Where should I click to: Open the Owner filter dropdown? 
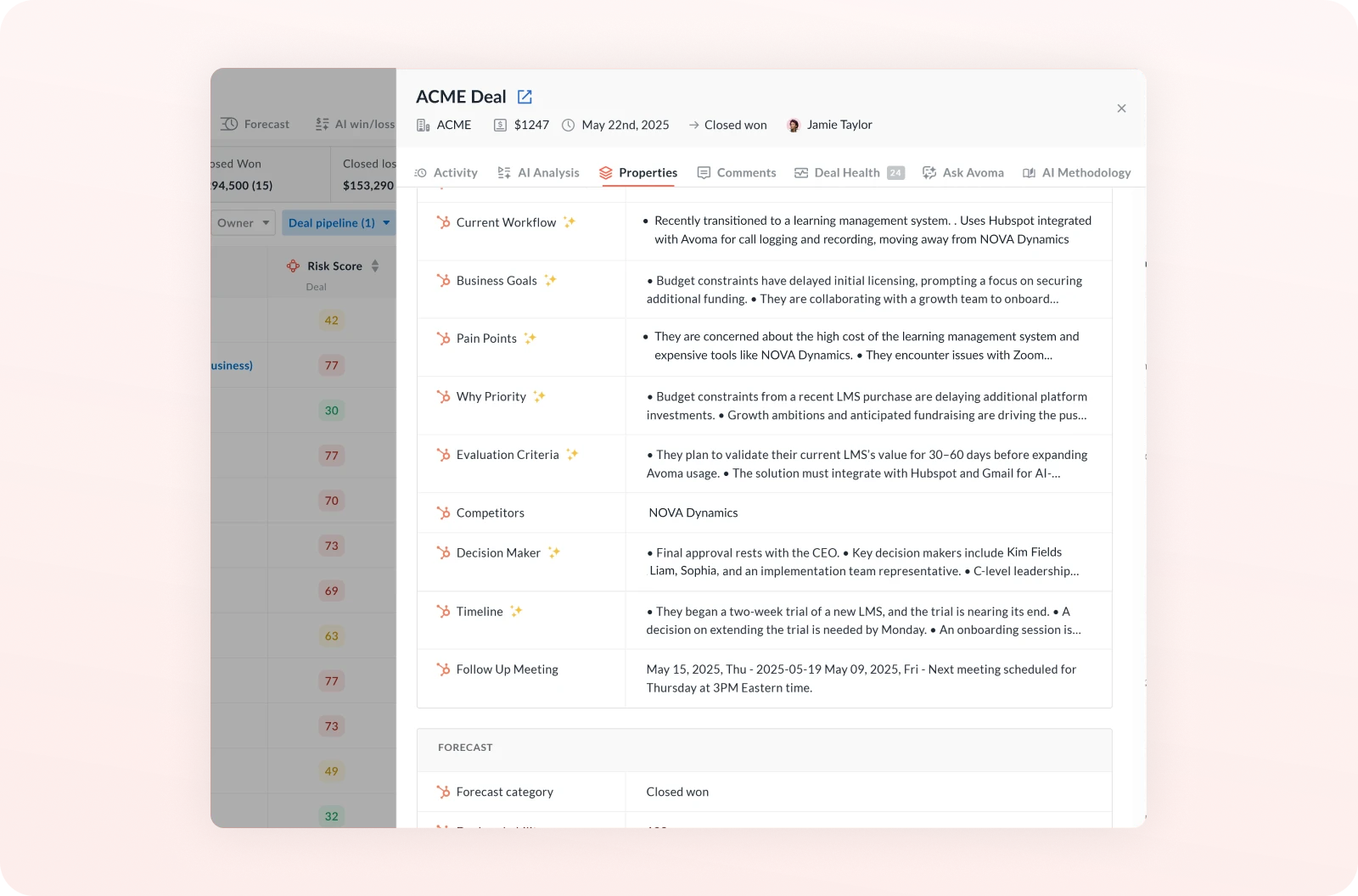[x=243, y=223]
